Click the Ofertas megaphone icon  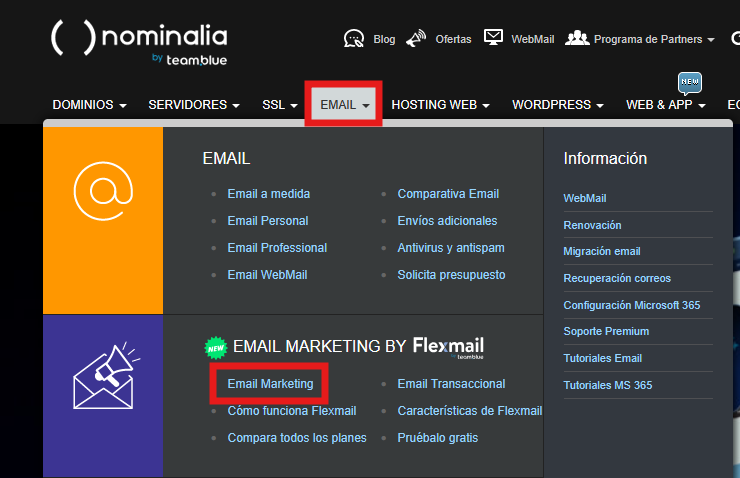(416, 39)
